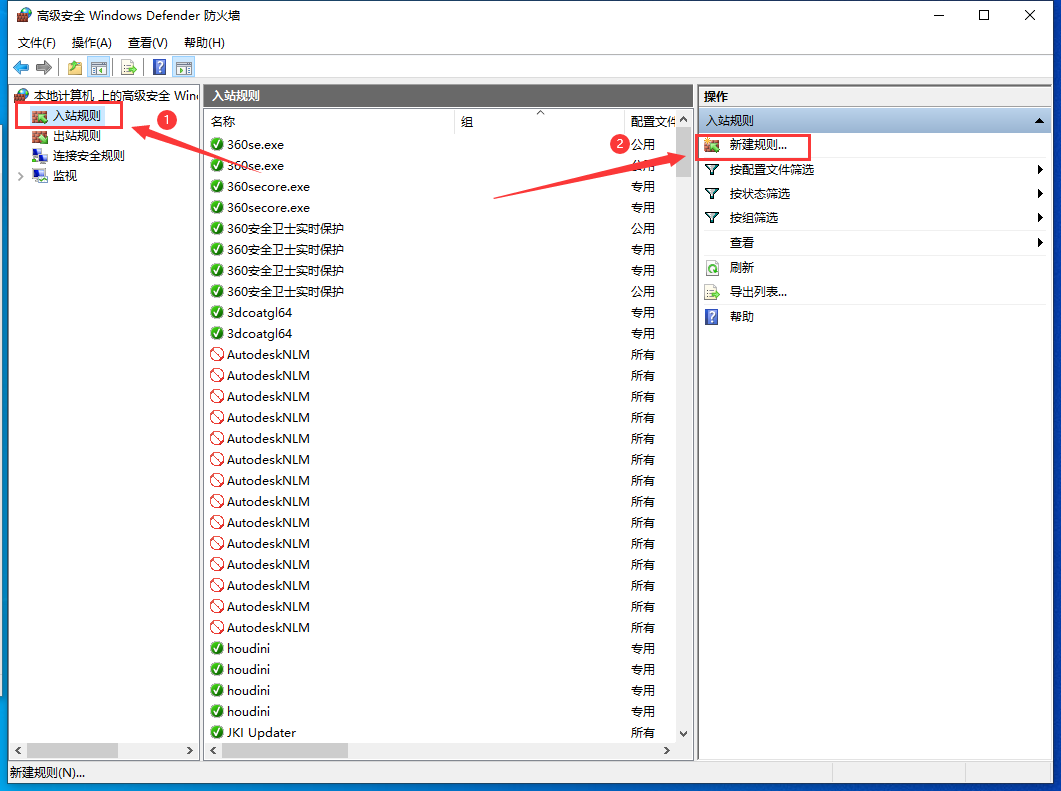
Task: Open the 查看(V) menu
Action: [x=148, y=43]
